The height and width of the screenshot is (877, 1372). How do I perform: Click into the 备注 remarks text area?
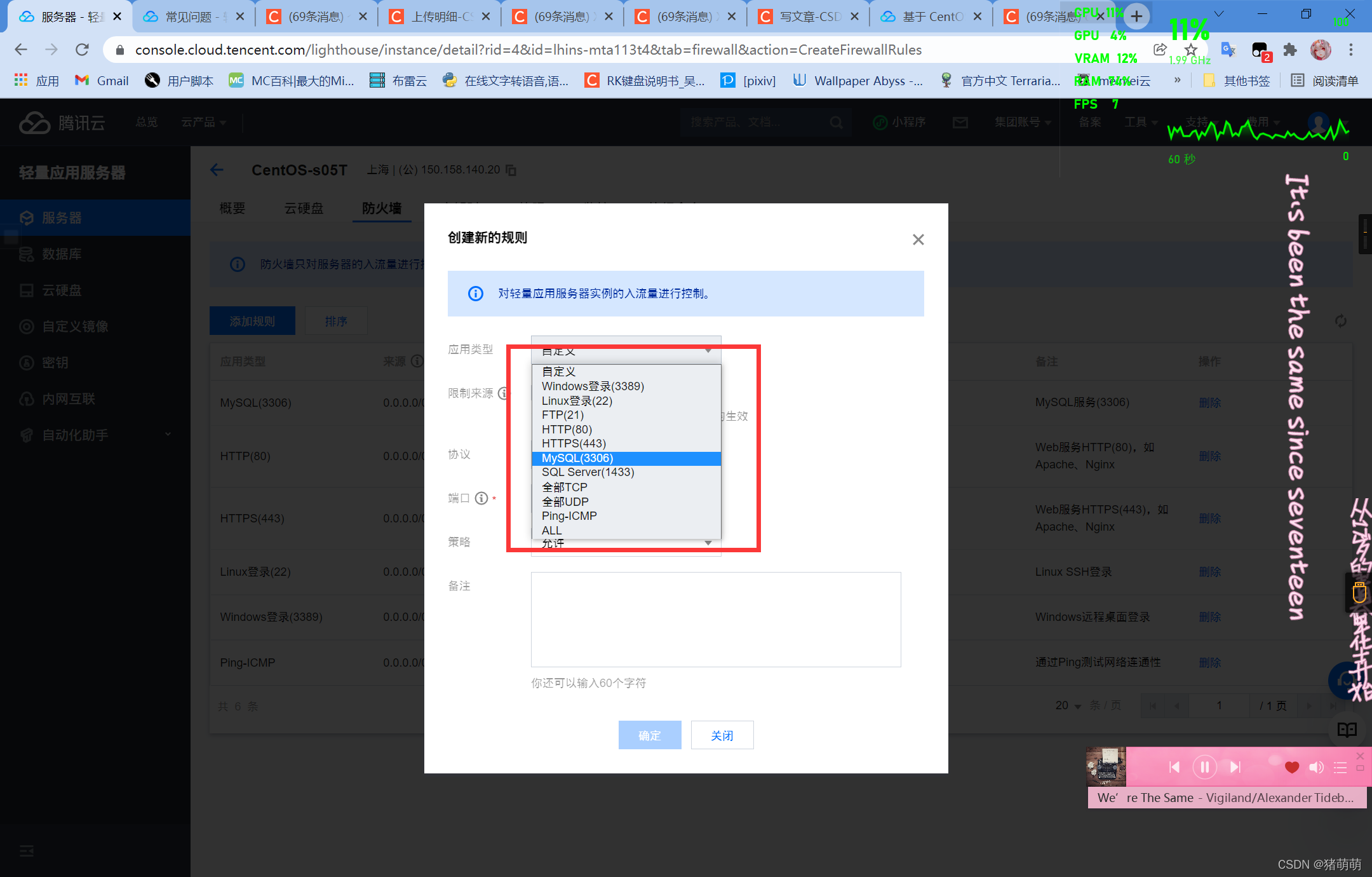[715, 620]
